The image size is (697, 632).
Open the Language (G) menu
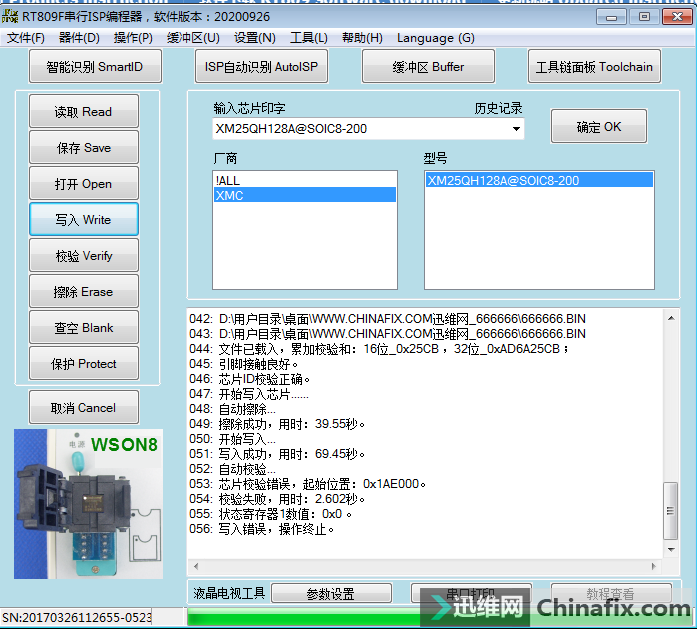coord(436,38)
